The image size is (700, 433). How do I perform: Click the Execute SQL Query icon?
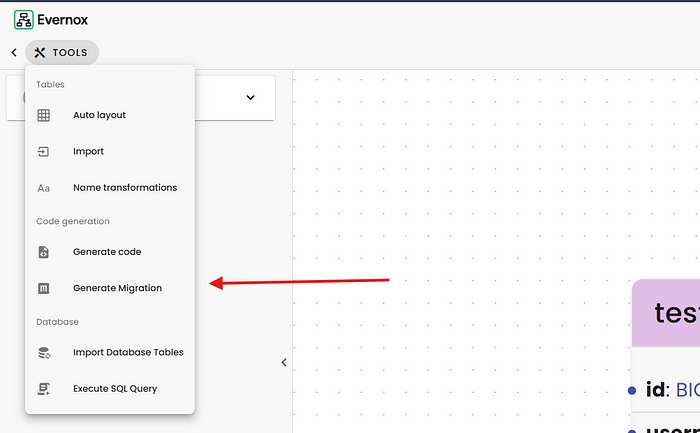(43, 389)
